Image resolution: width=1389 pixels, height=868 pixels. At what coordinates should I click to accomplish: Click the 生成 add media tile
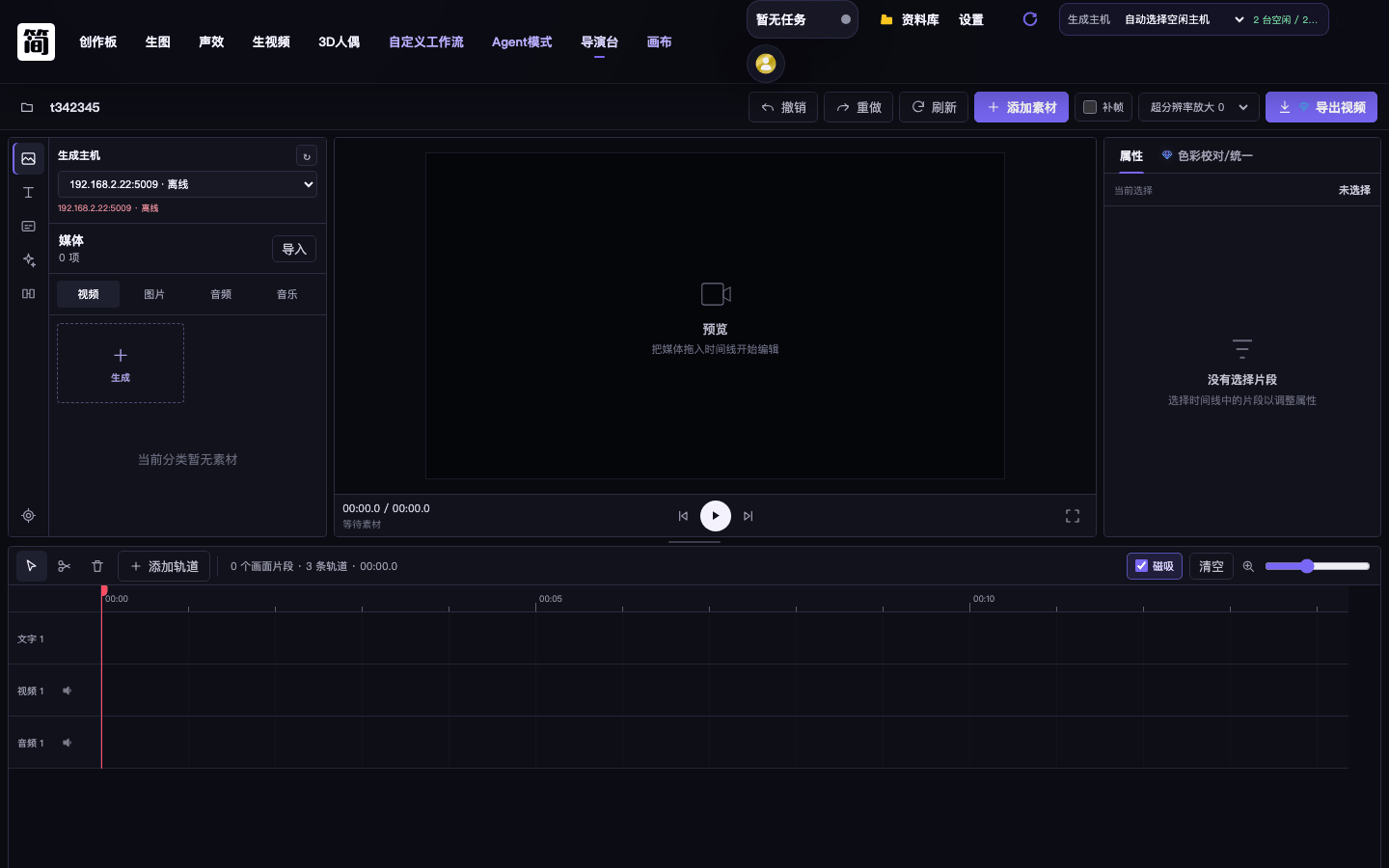click(x=121, y=364)
